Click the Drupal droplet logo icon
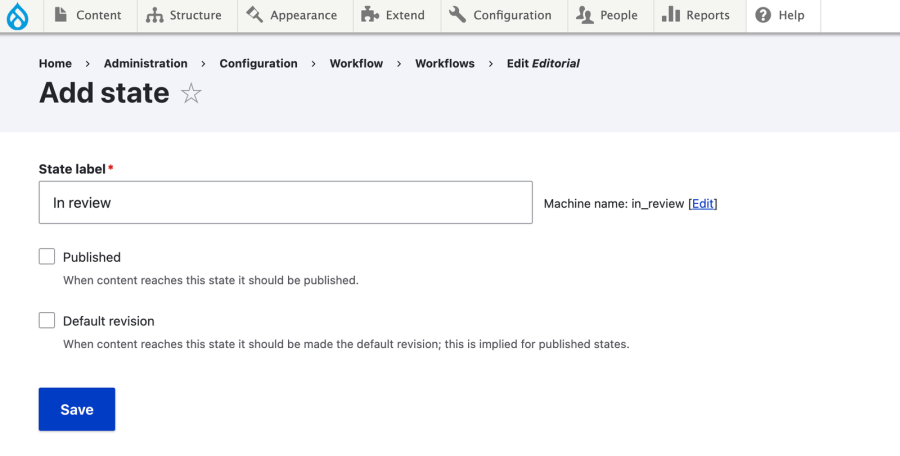 tap(17, 16)
